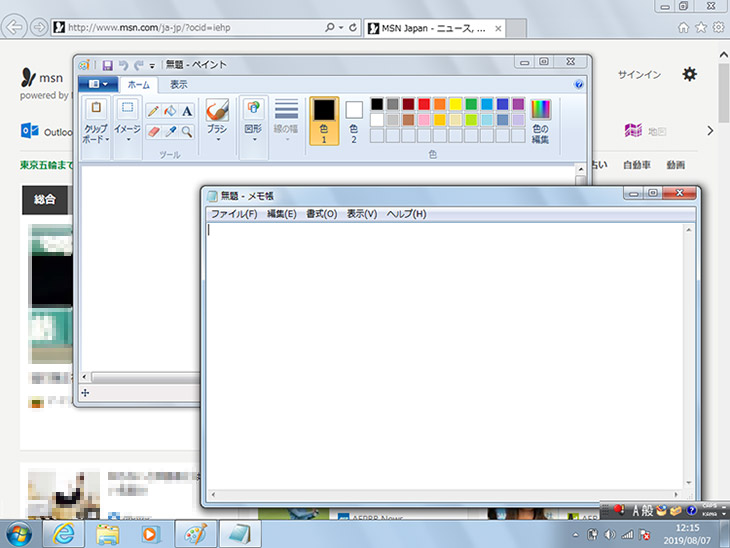Image resolution: width=730 pixels, height=548 pixels.
Task: Select the Color 2 (色2) box
Action: (353, 120)
